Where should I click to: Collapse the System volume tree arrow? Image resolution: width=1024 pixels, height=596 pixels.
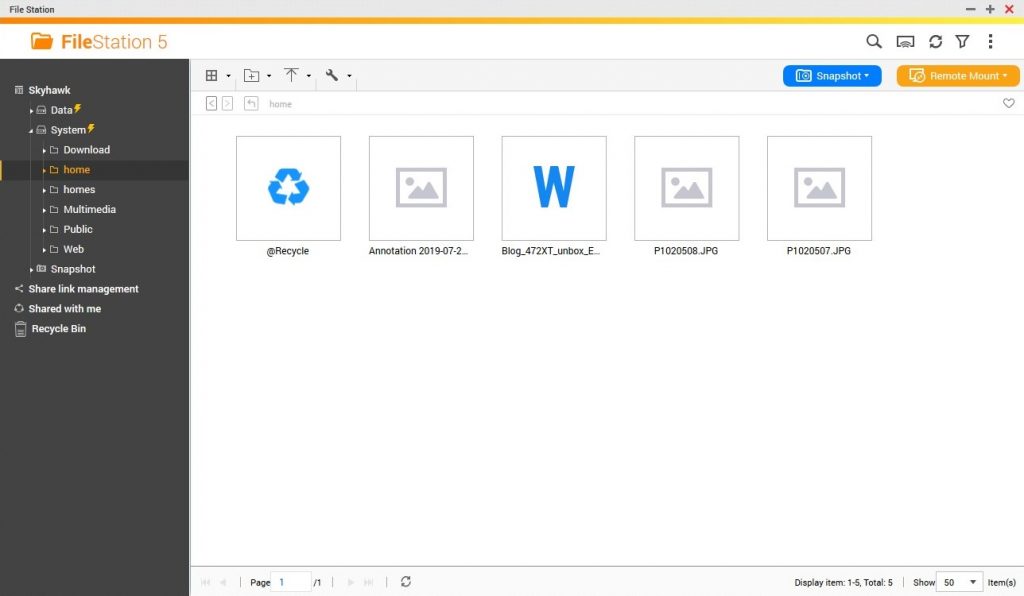click(31, 131)
